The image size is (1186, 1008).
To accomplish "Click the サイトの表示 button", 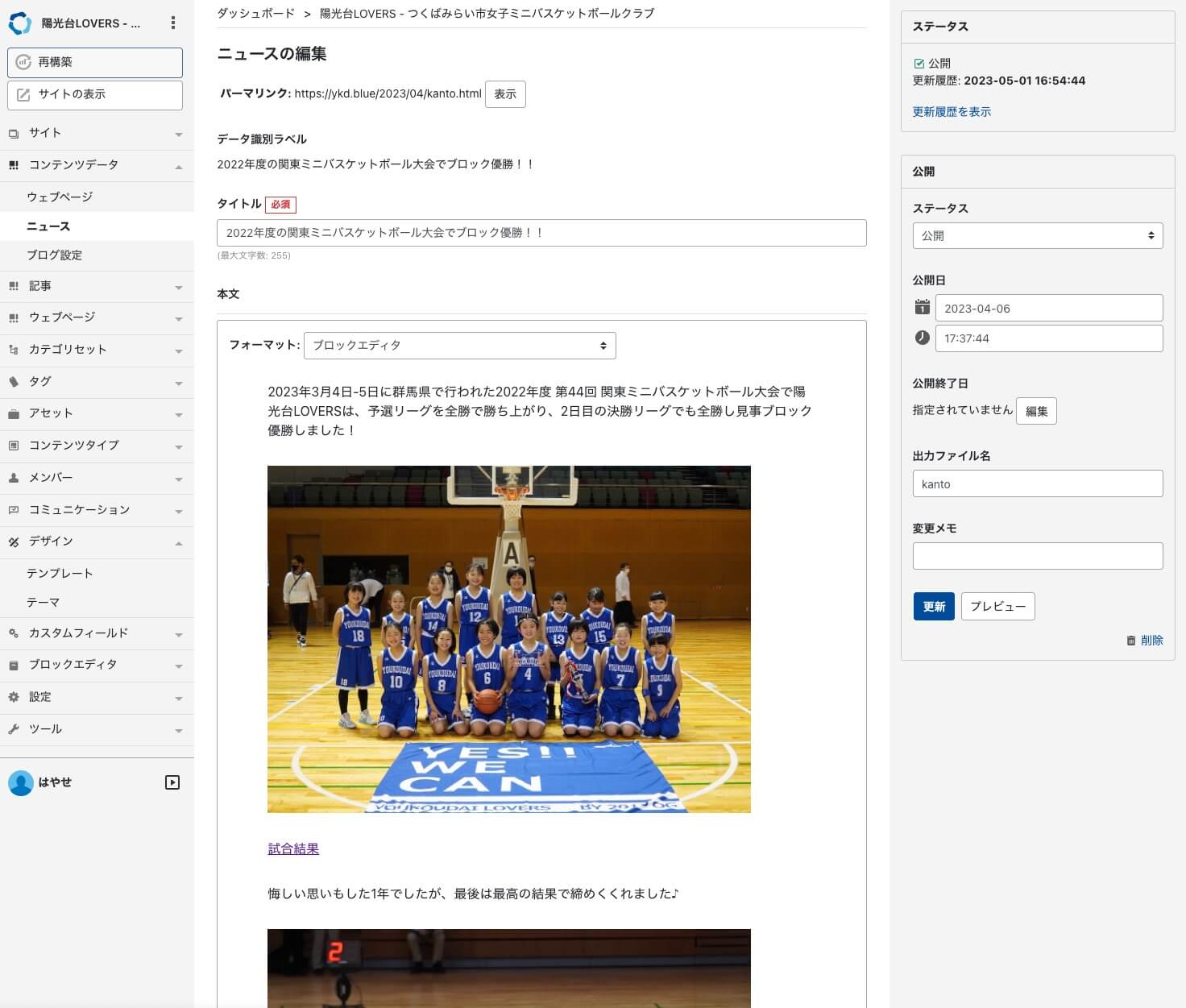I will [95, 94].
